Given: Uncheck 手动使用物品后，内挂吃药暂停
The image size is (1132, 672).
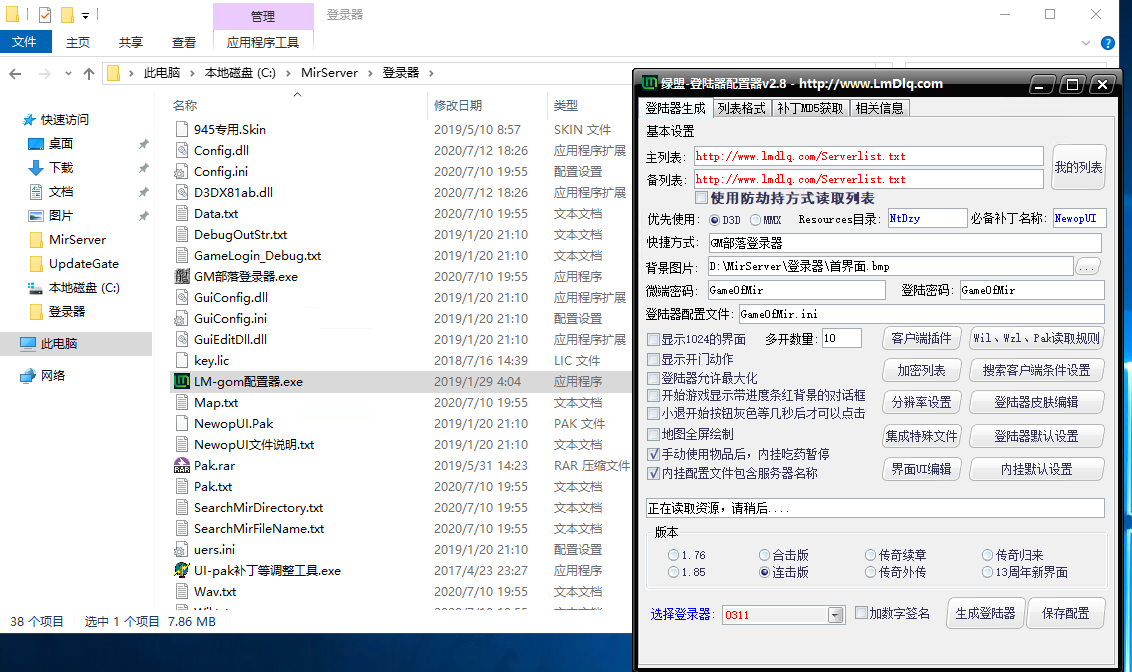Looking at the screenshot, I should (x=653, y=454).
